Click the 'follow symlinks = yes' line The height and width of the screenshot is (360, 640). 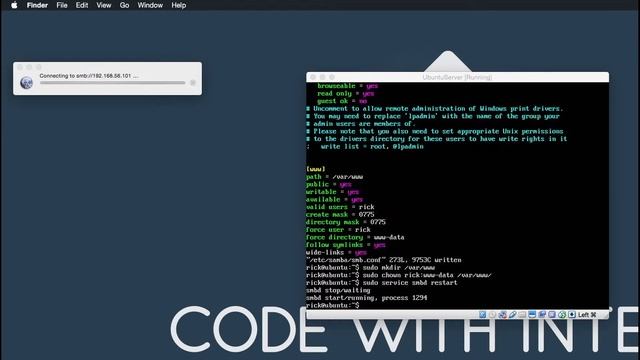click(346, 245)
